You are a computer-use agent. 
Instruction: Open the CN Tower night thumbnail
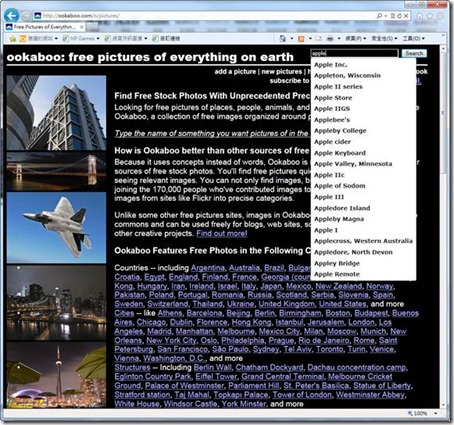click(56, 375)
